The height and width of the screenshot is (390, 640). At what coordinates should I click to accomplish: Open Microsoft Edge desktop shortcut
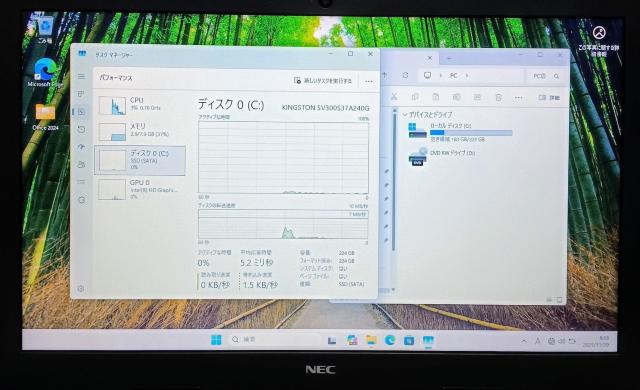tap(44, 73)
